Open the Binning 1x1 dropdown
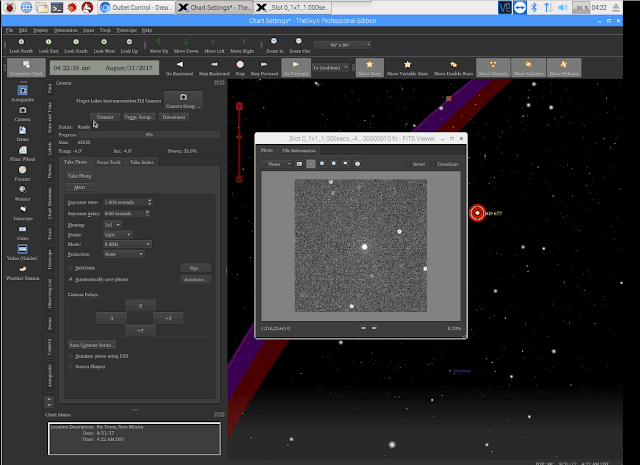Viewport: 640px width, 465px height. 112,225
